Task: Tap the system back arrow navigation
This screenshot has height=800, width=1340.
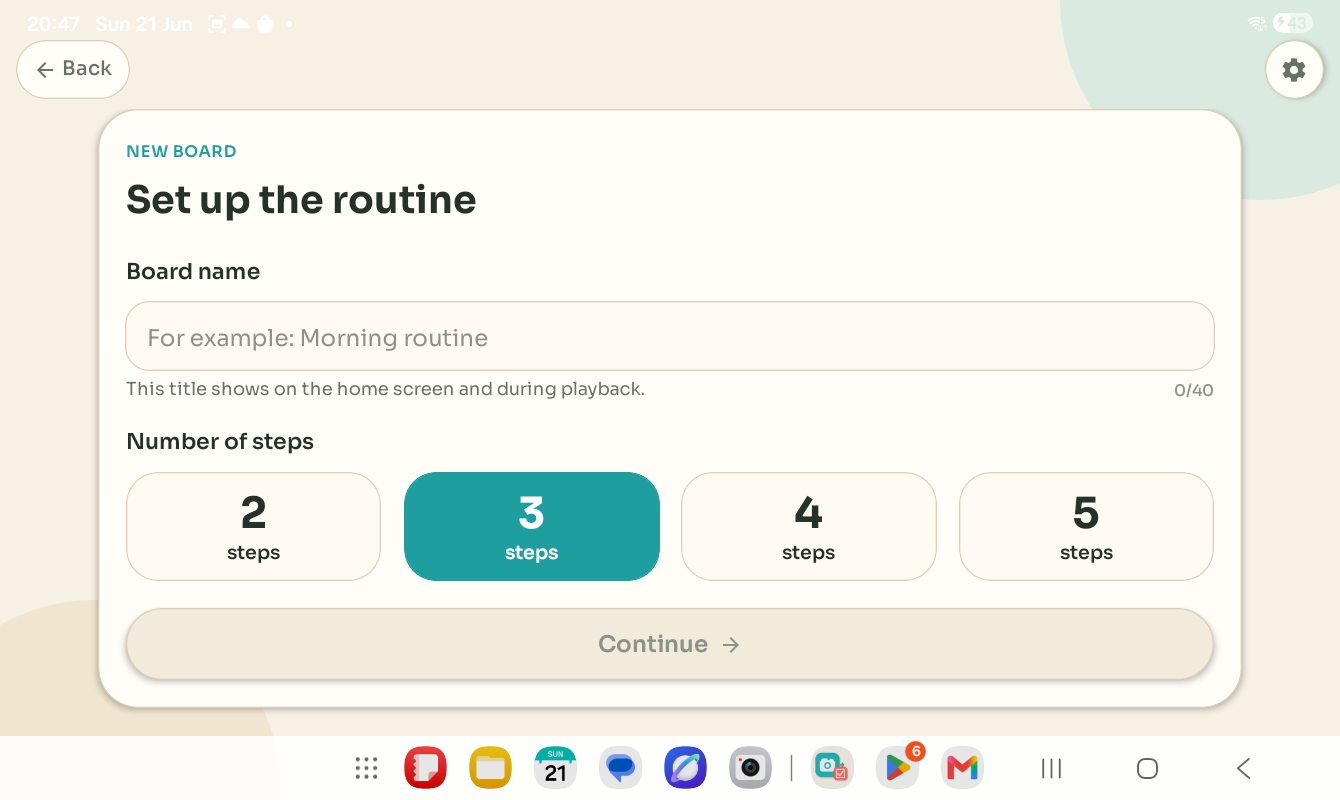Action: pos(1243,768)
